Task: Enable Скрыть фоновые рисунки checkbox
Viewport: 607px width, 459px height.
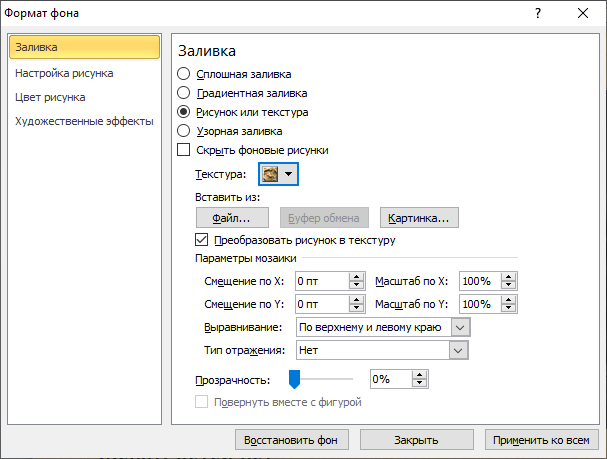Action: [x=183, y=150]
